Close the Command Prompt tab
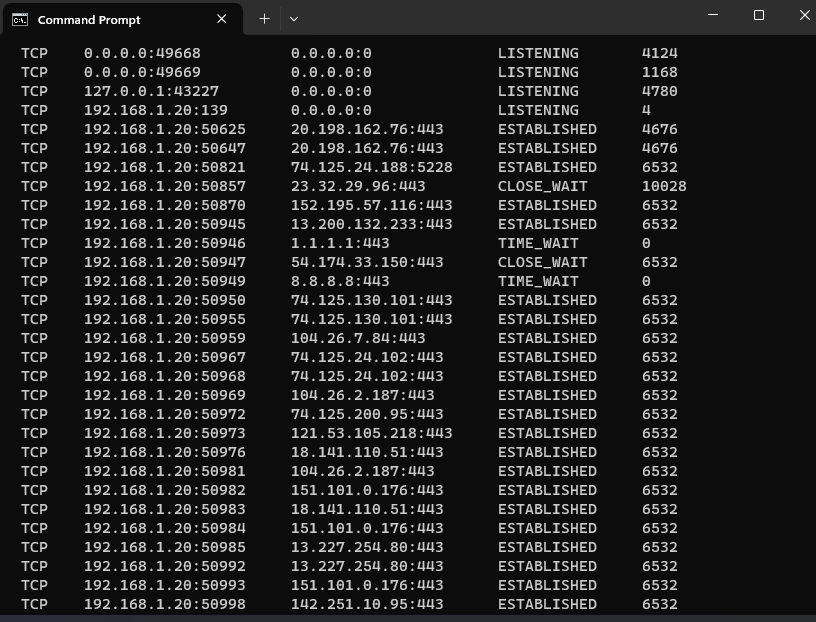Viewport: 816px width, 622px height. (x=221, y=19)
